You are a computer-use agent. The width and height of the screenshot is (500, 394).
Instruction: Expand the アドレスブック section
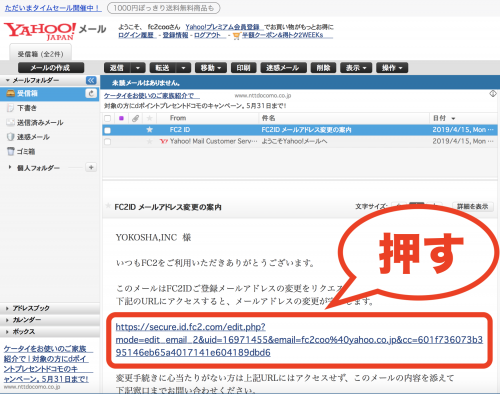pyautogui.click(x=7, y=308)
